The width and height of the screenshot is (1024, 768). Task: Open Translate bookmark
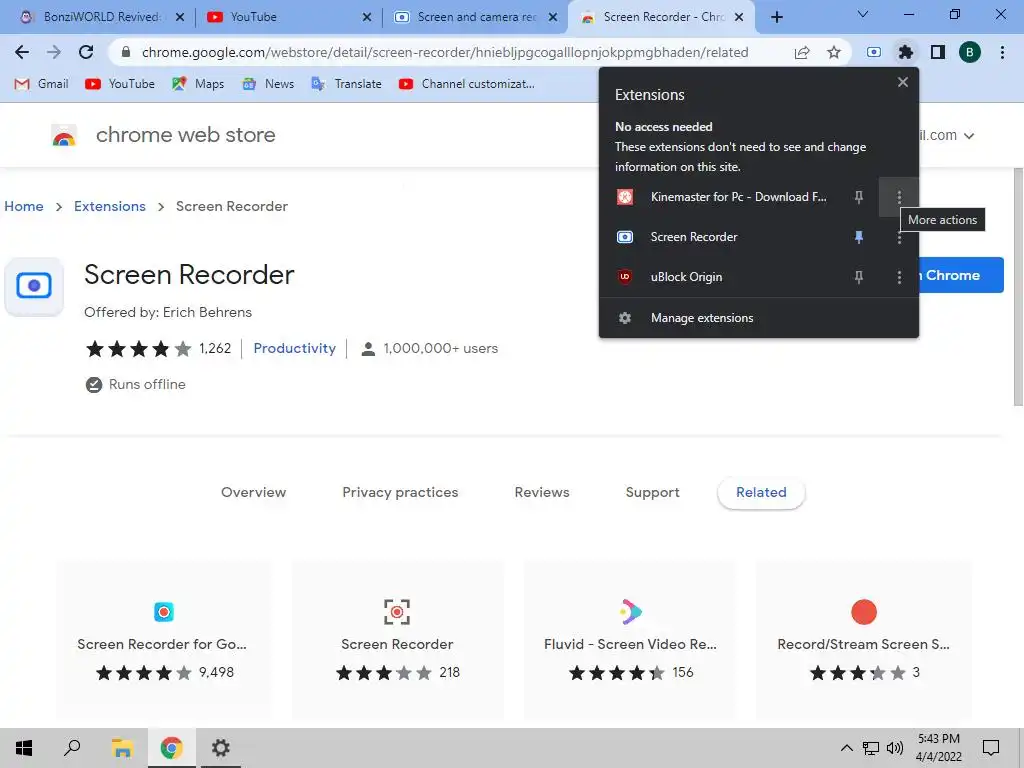tap(347, 84)
